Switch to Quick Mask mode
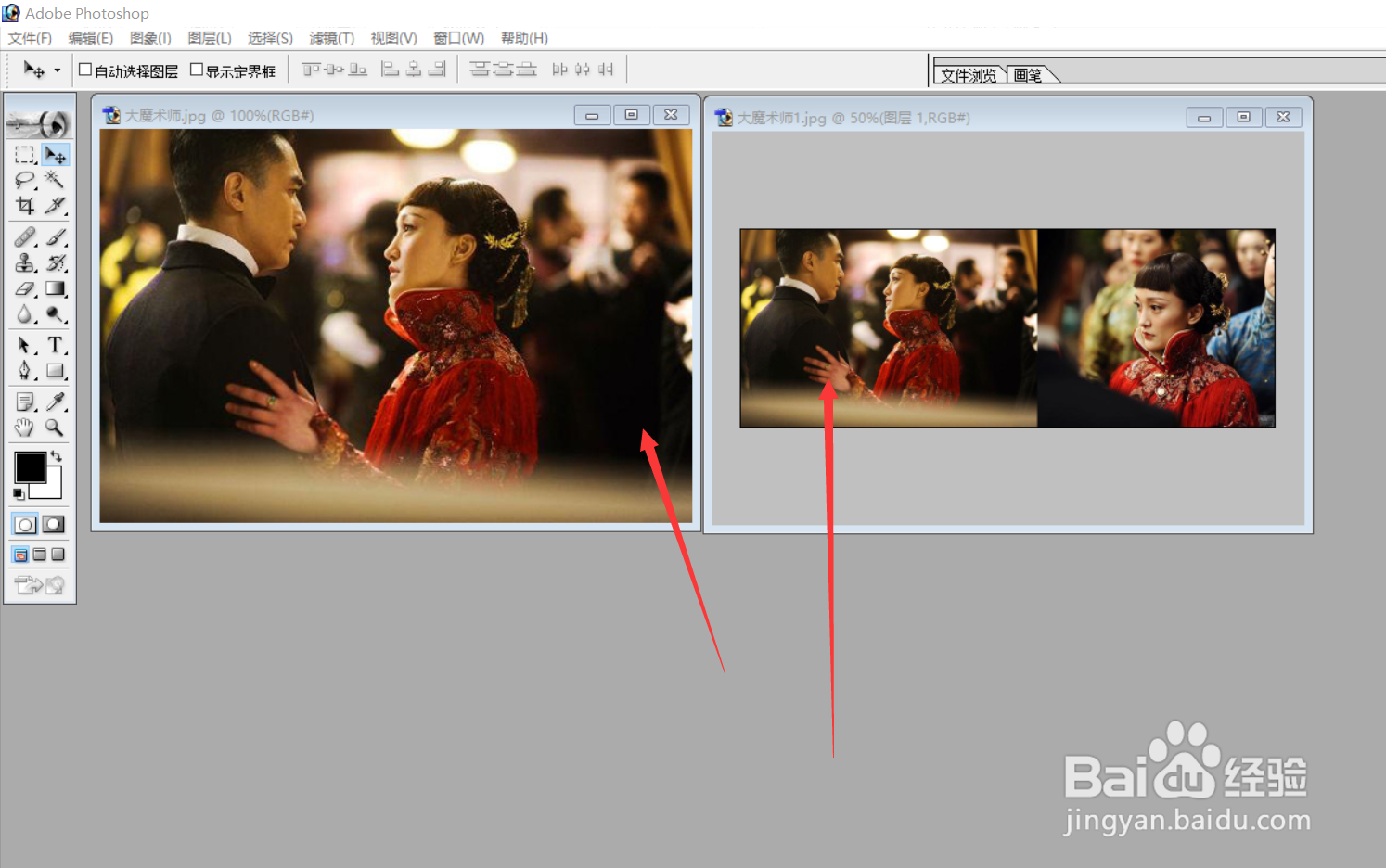This screenshot has height=868, width=1386. tap(54, 525)
